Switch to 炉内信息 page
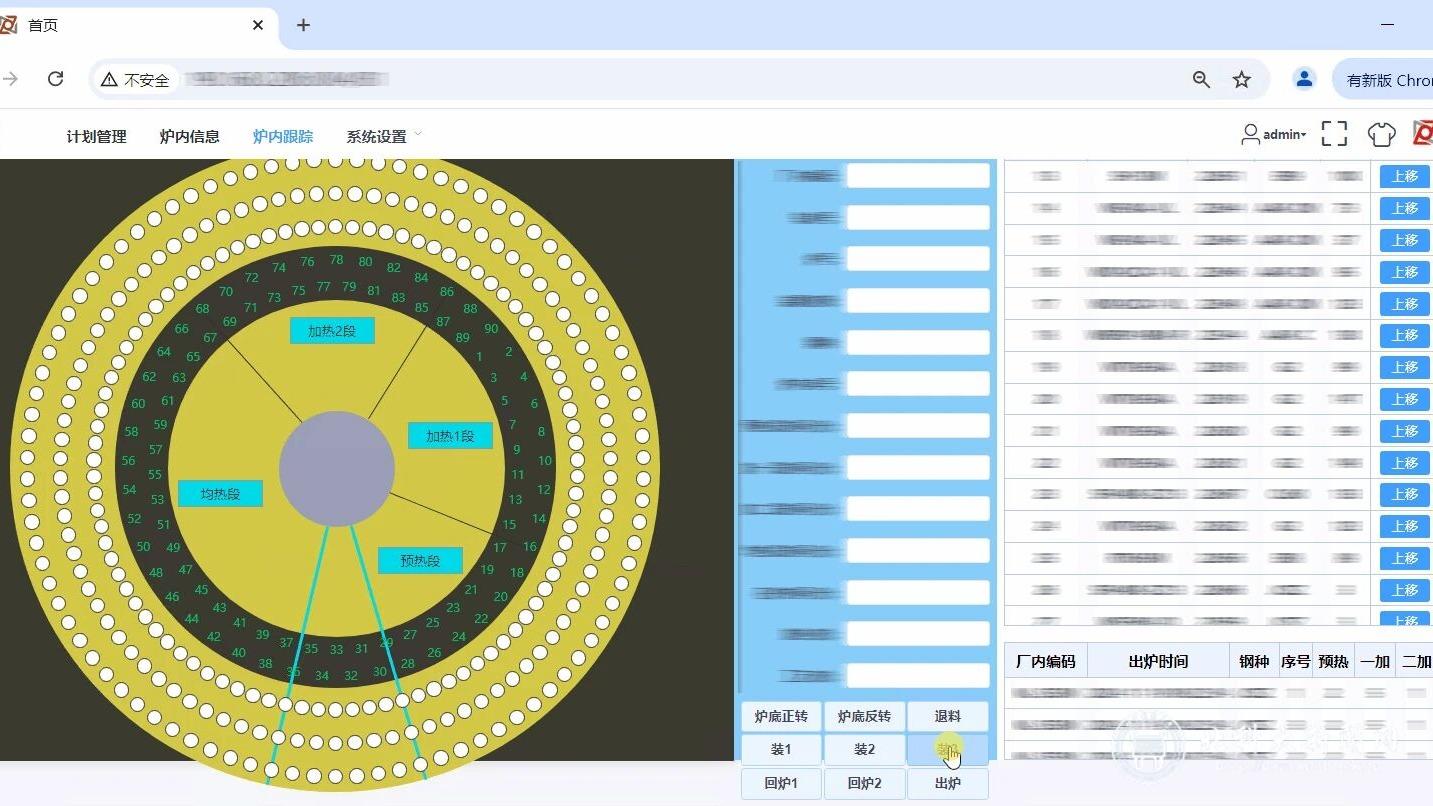This screenshot has width=1433, height=806. click(189, 137)
